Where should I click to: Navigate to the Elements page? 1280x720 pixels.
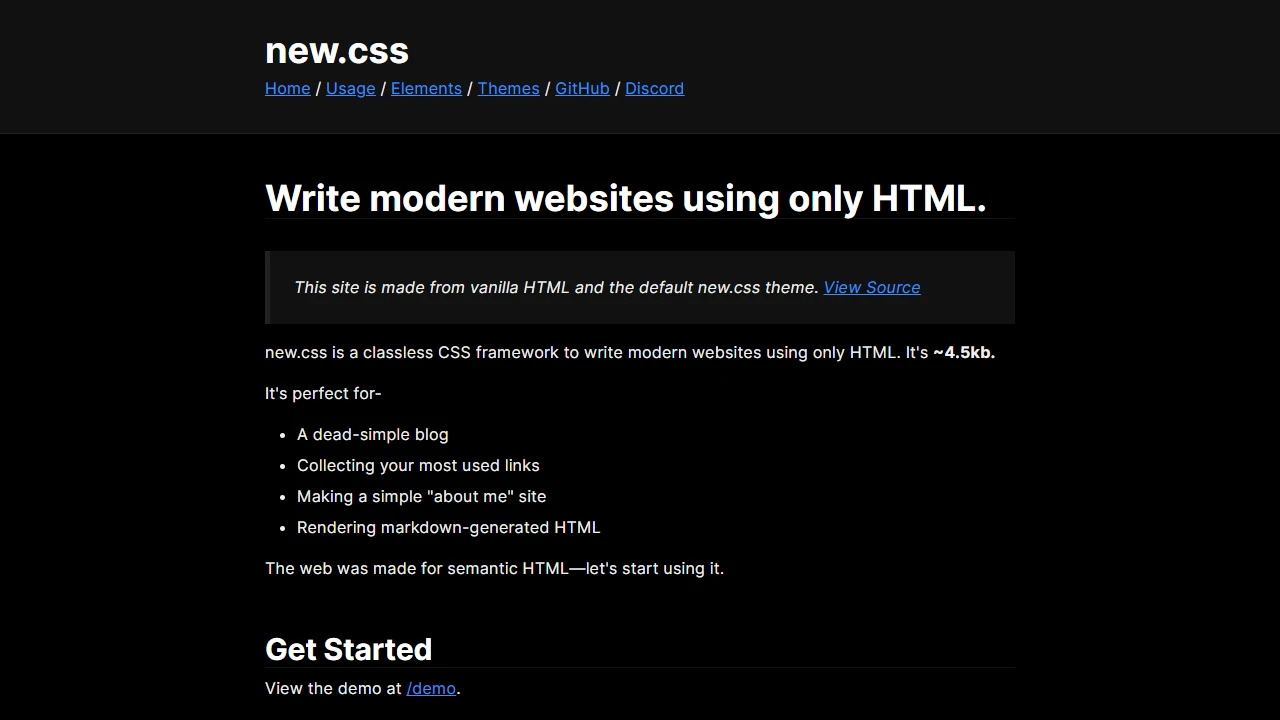pos(426,89)
